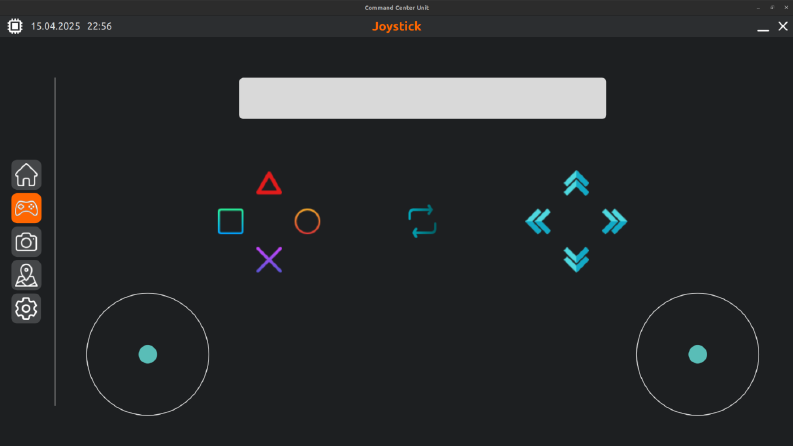Close the Joystick panel with X button
Screen dimensions: 793x446
pos(783,26)
